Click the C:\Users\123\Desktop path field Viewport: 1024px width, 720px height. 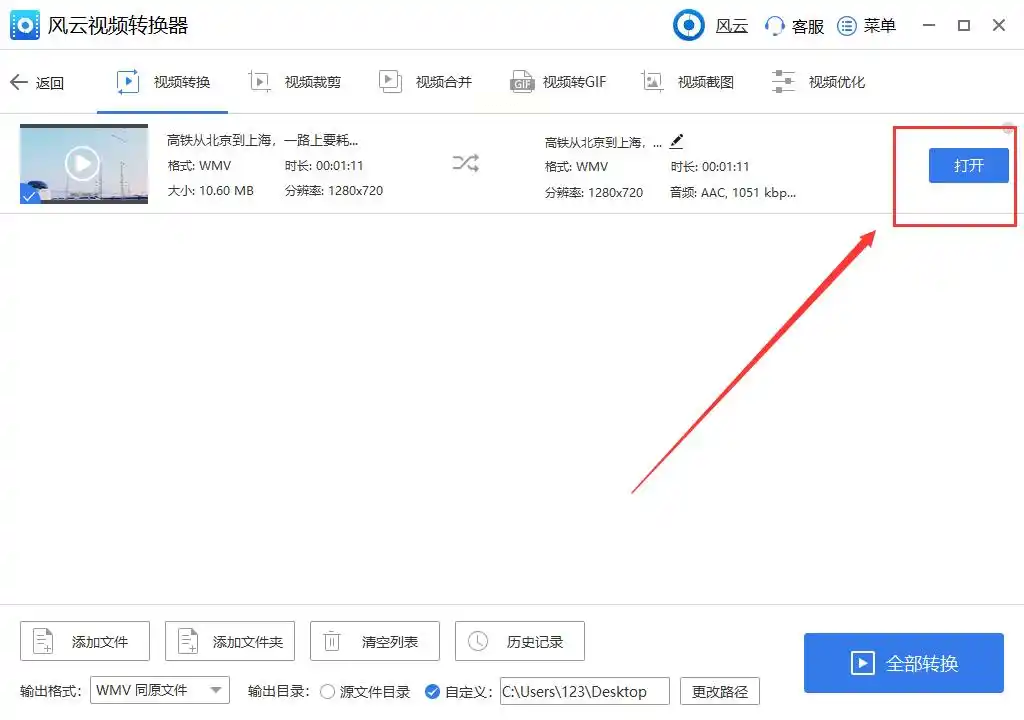click(x=585, y=691)
